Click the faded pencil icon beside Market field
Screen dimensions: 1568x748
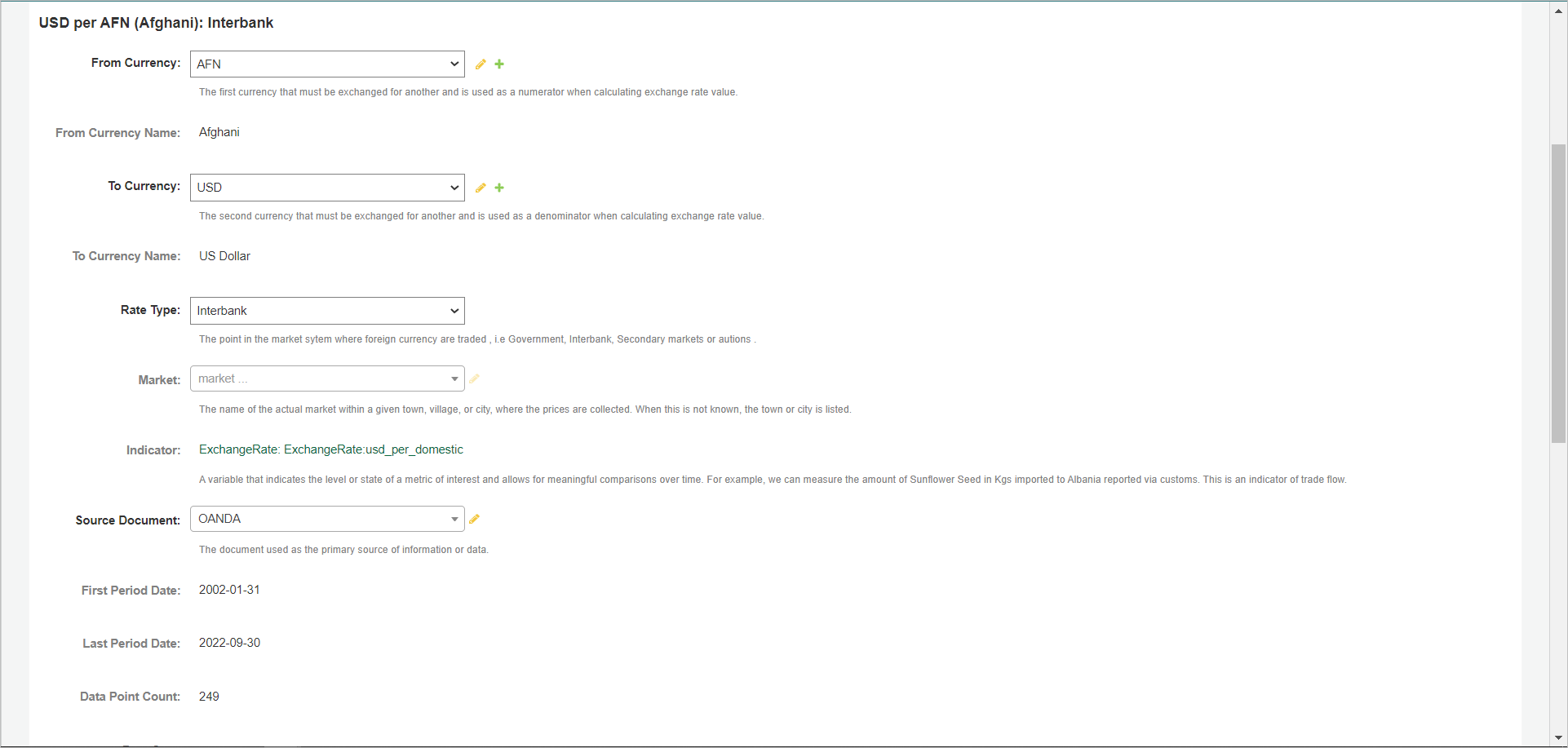pos(474,378)
